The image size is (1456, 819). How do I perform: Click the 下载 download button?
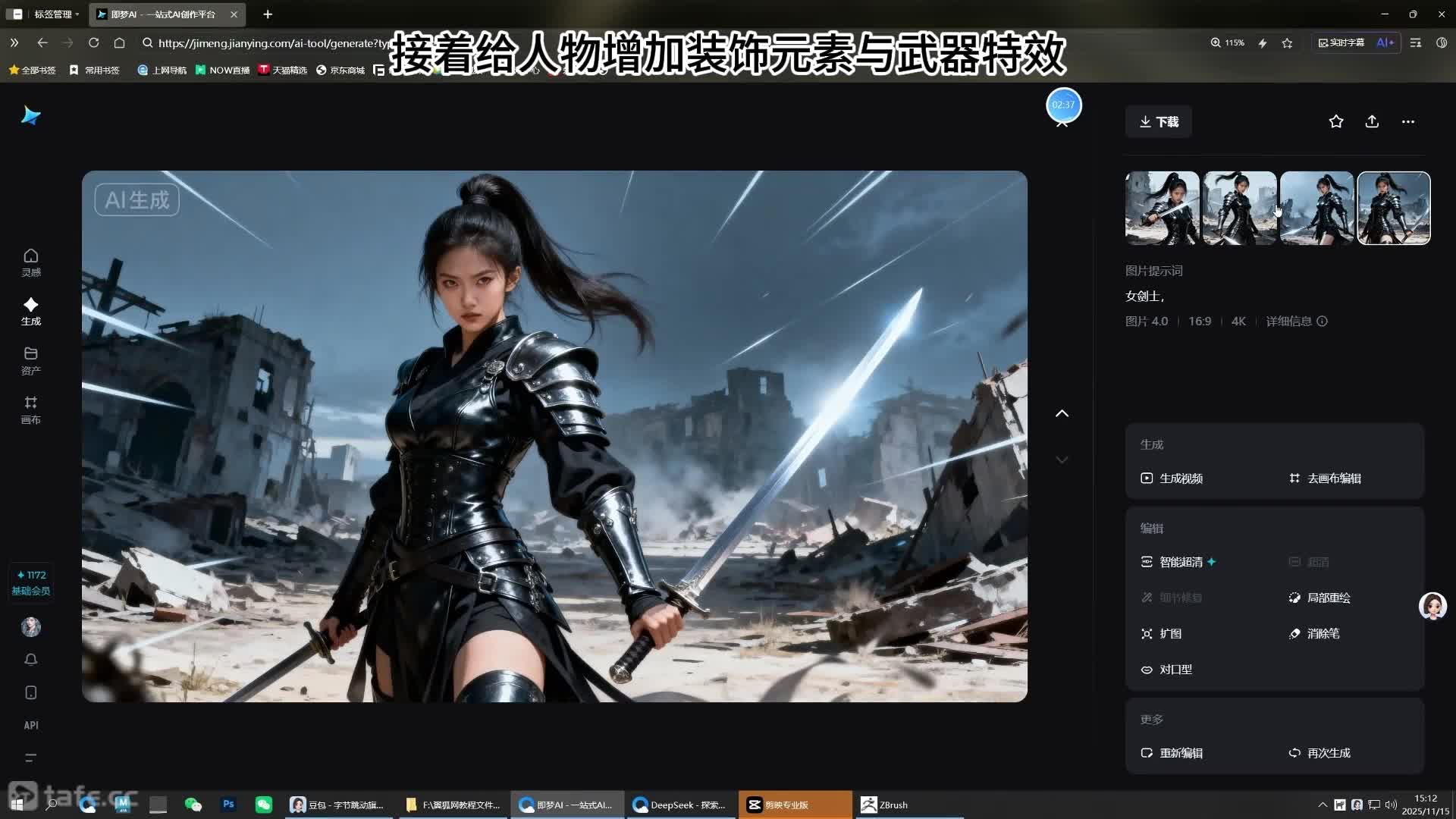(x=1158, y=121)
